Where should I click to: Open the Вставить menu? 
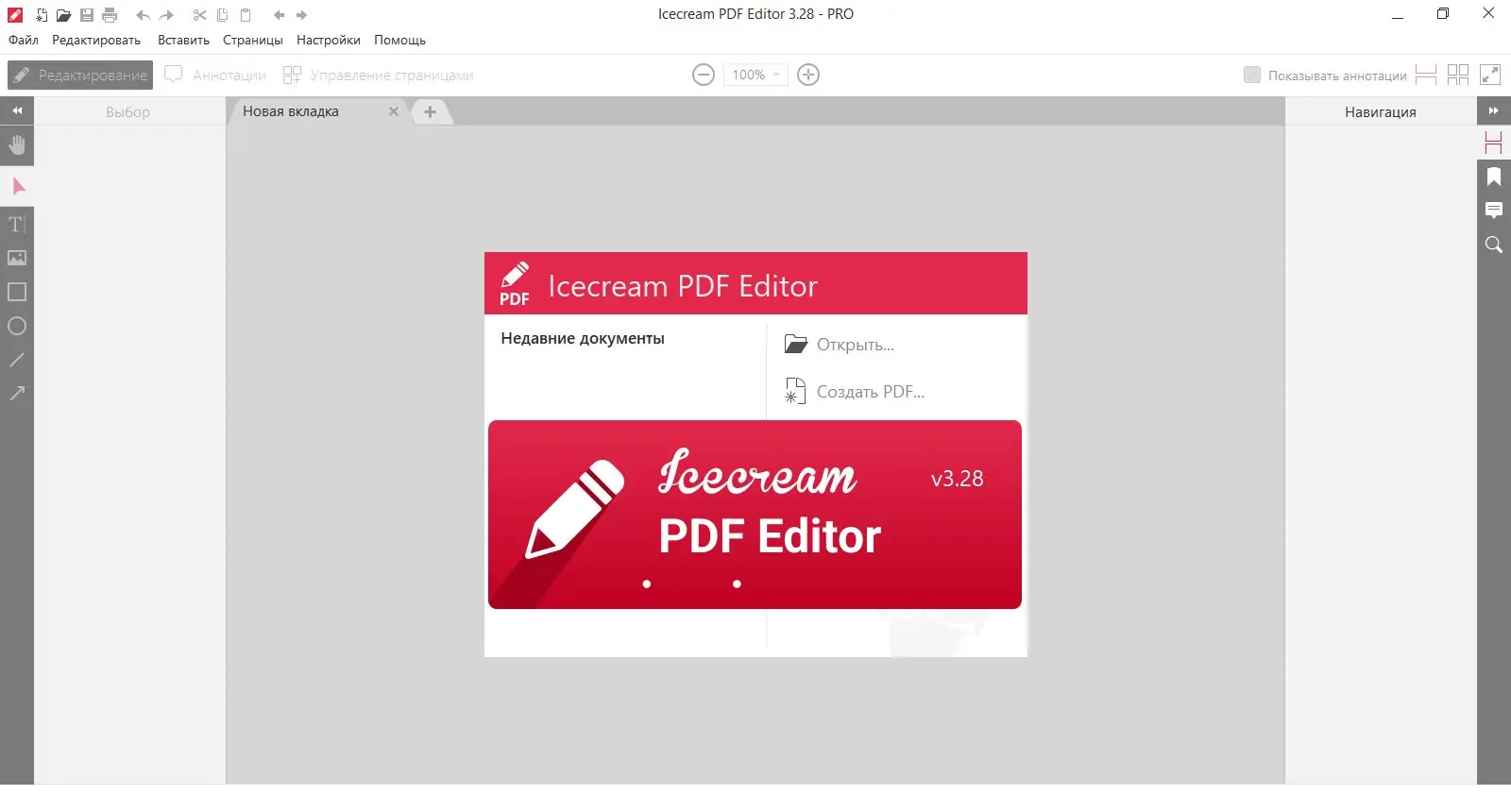(183, 40)
